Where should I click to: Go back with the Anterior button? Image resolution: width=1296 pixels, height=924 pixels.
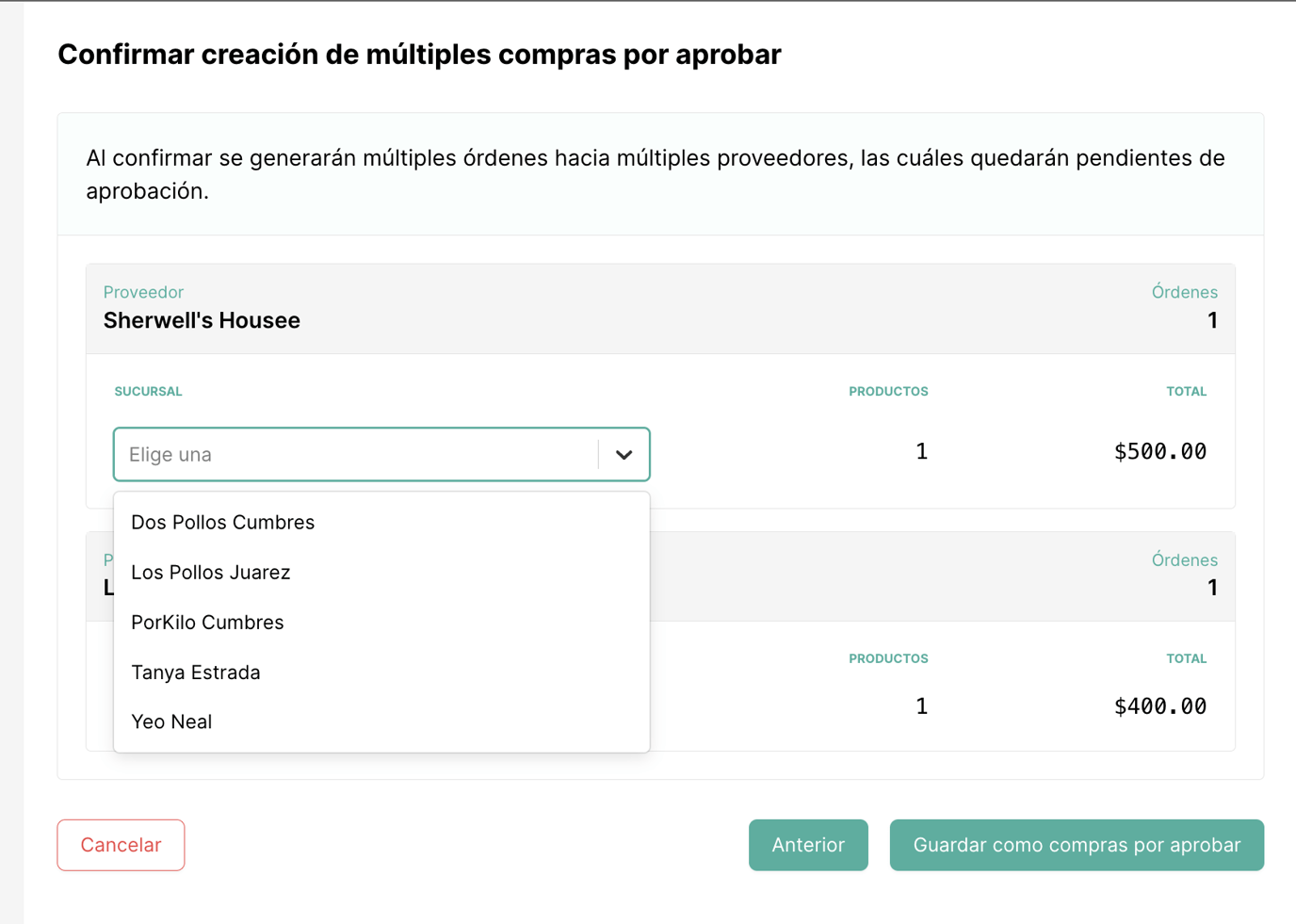[x=807, y=845]
